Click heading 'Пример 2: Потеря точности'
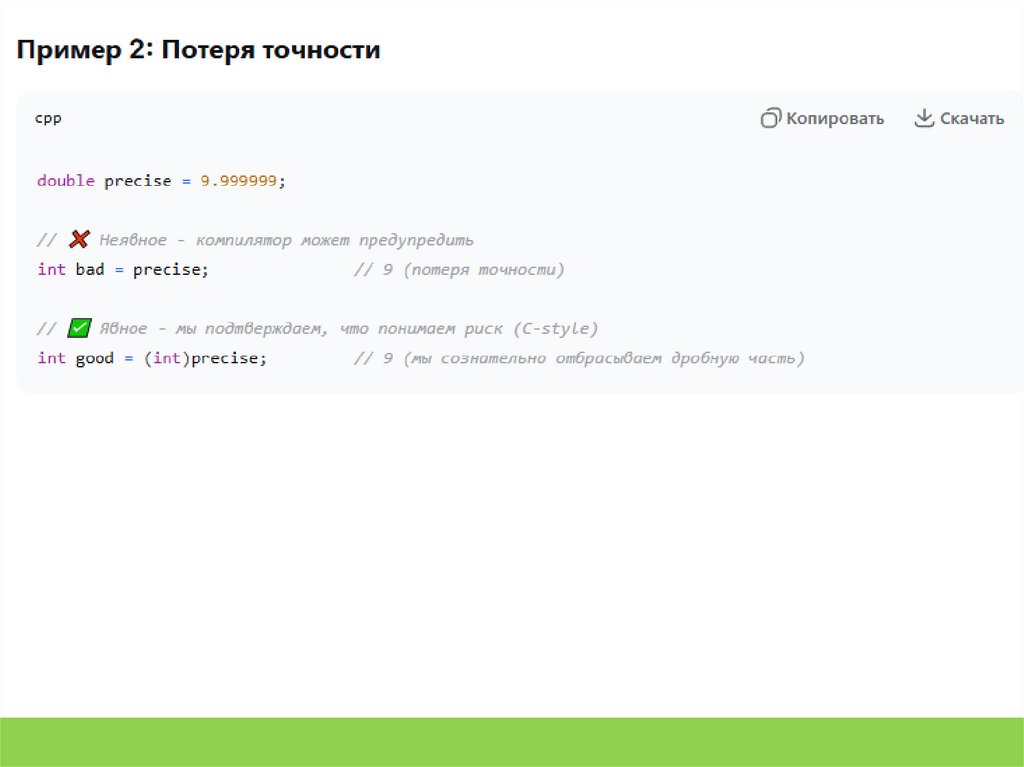 (199, 50)
